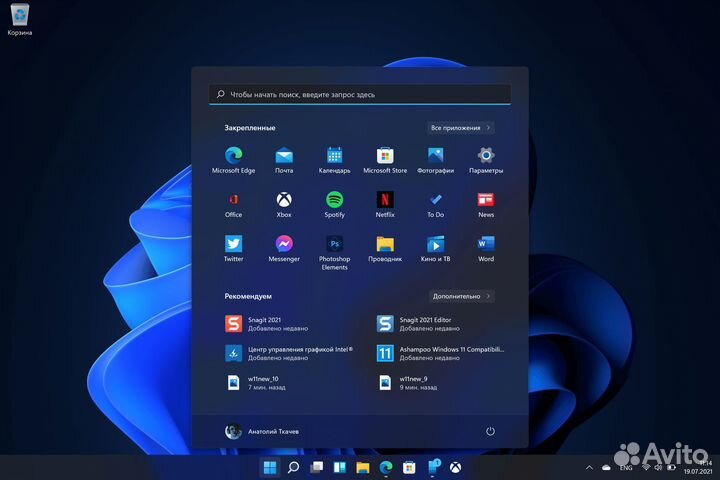Open taskbar search magnifier
The image size is (720, 480).
[293, 468]
